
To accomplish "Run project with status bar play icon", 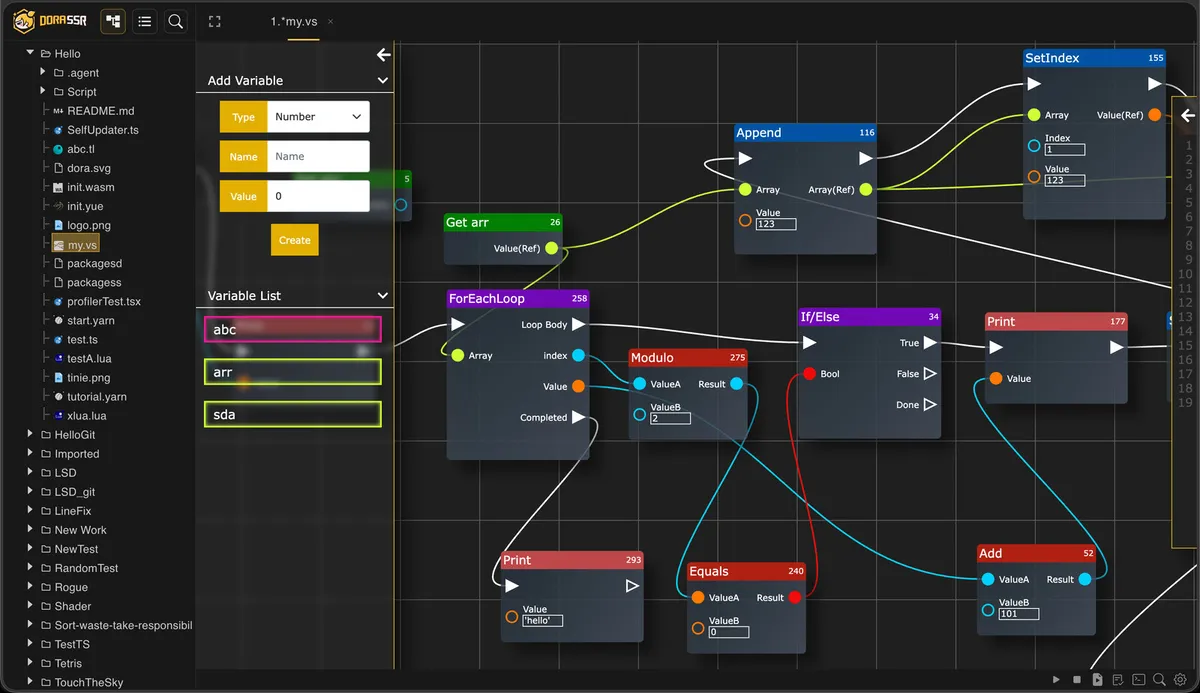I will point(1056,680).
